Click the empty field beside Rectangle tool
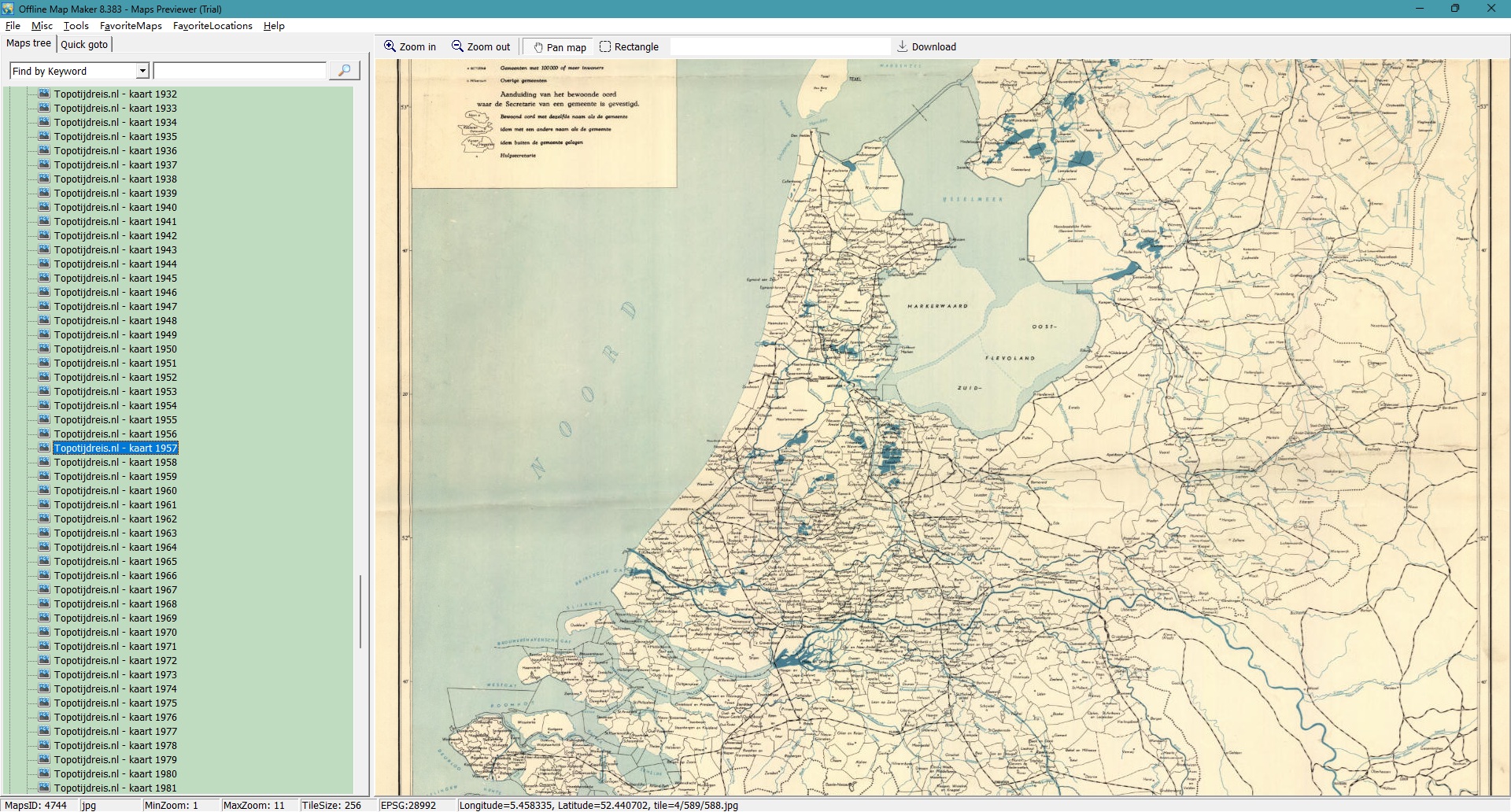Screen dimensions: 1511x812 click(x=779, y=46)
